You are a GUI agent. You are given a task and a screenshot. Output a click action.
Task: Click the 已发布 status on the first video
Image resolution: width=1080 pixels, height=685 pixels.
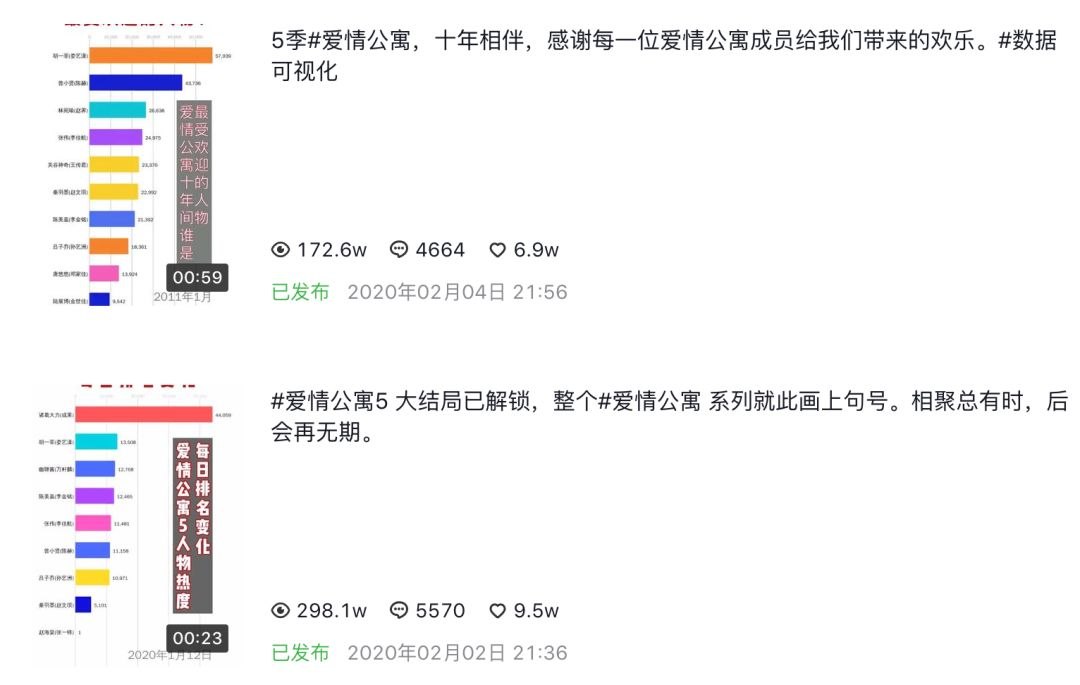click(x=300, y=292)
